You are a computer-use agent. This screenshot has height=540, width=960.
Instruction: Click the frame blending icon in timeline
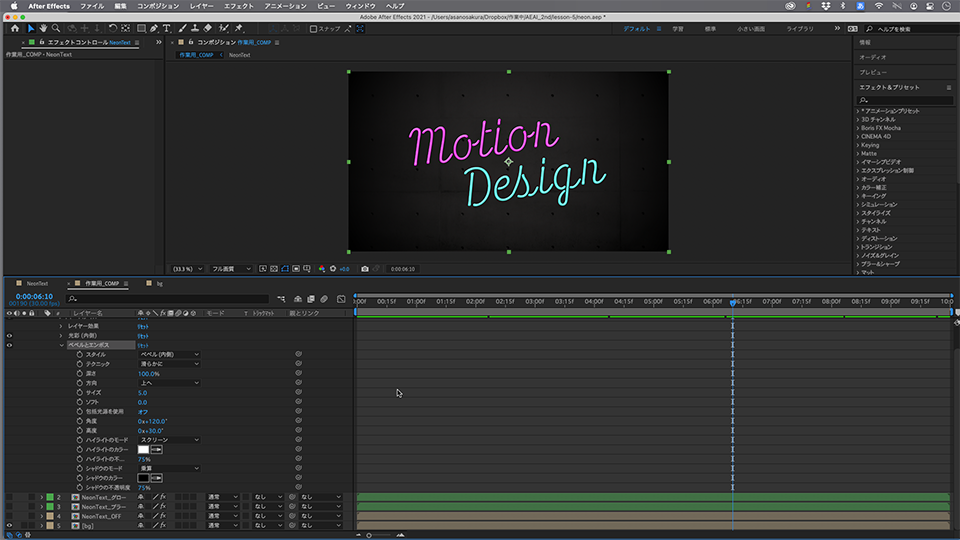(x=311, y=299)
